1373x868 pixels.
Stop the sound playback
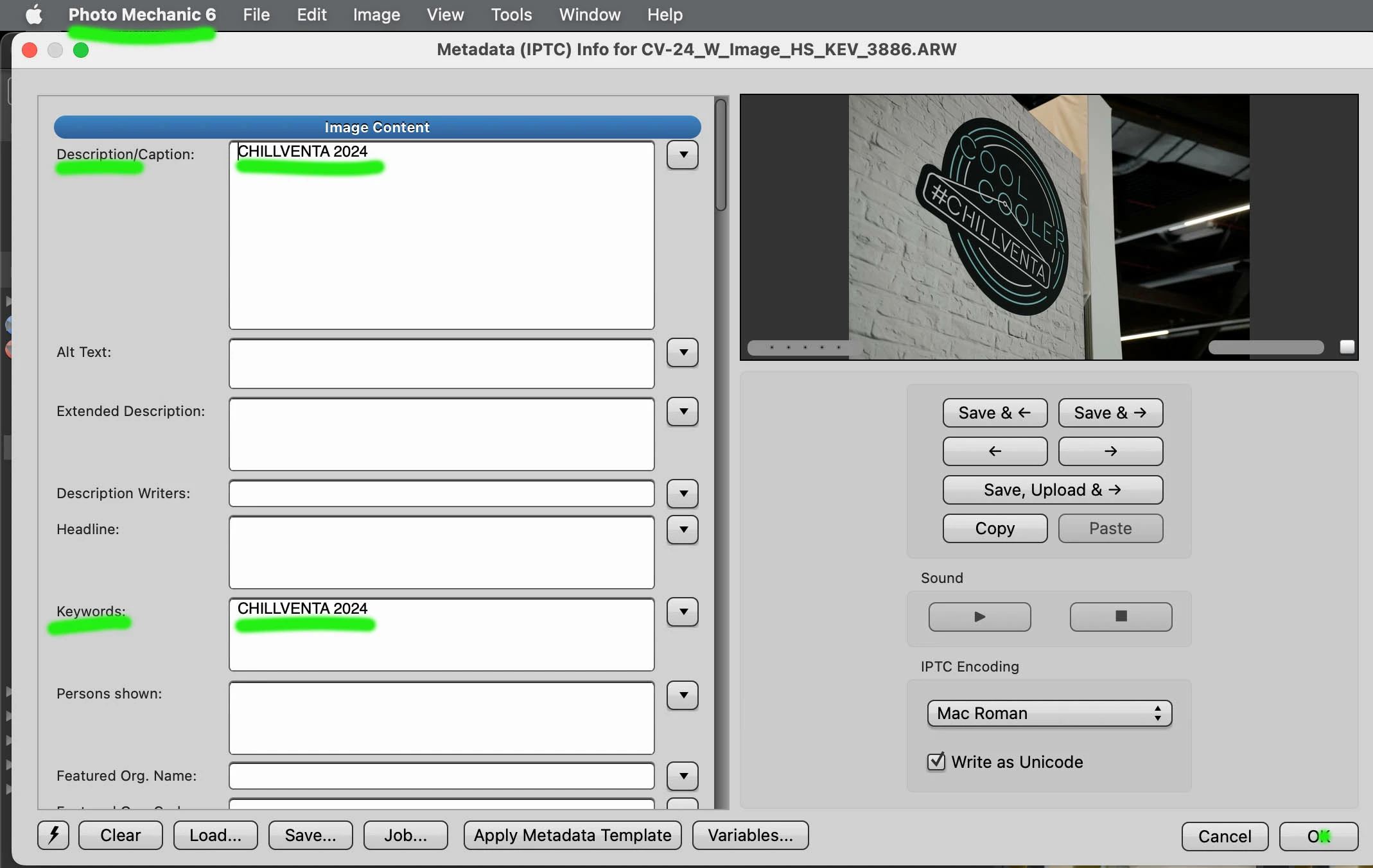[1121, 617]
